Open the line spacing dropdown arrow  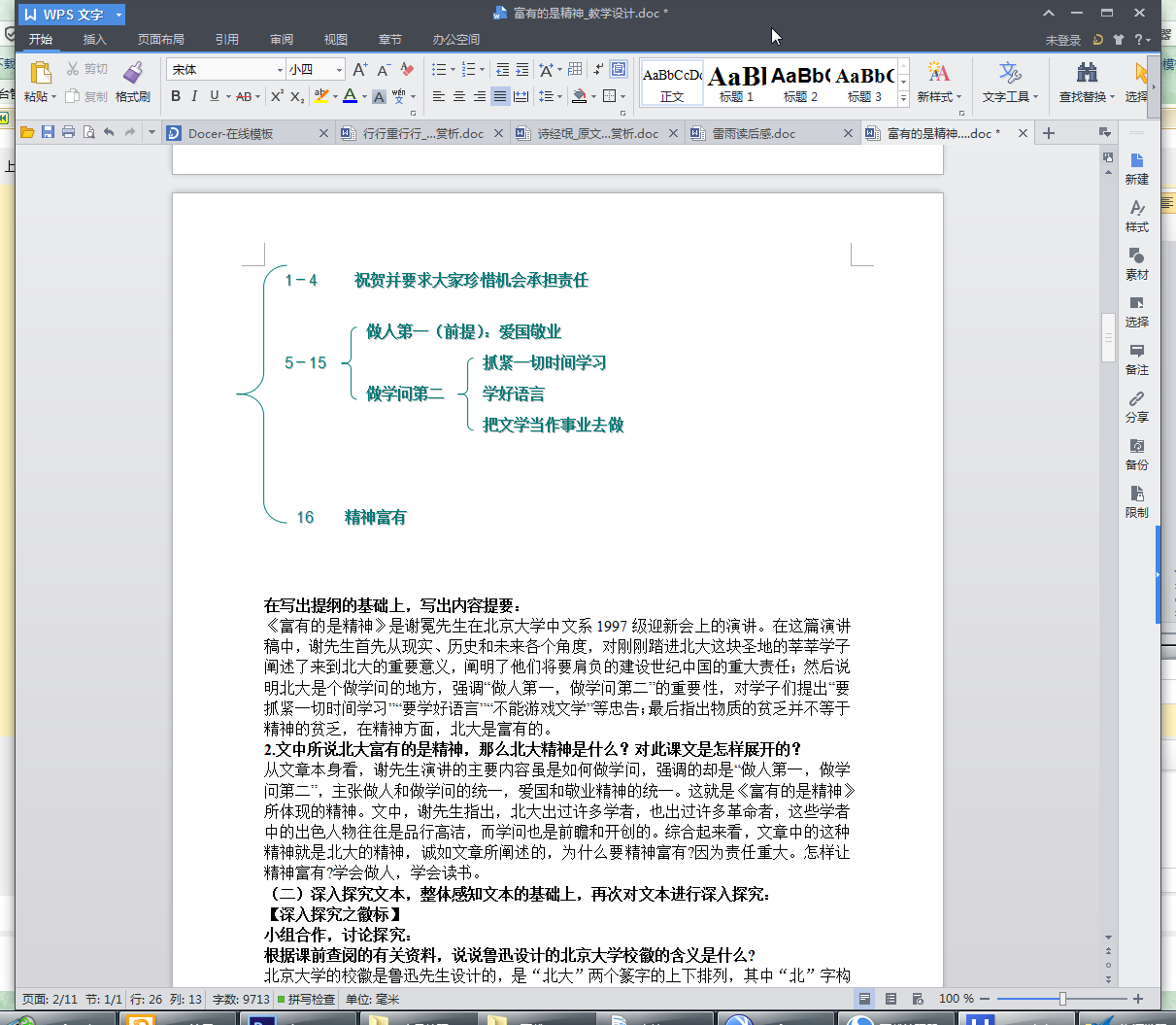click(560, 96)
